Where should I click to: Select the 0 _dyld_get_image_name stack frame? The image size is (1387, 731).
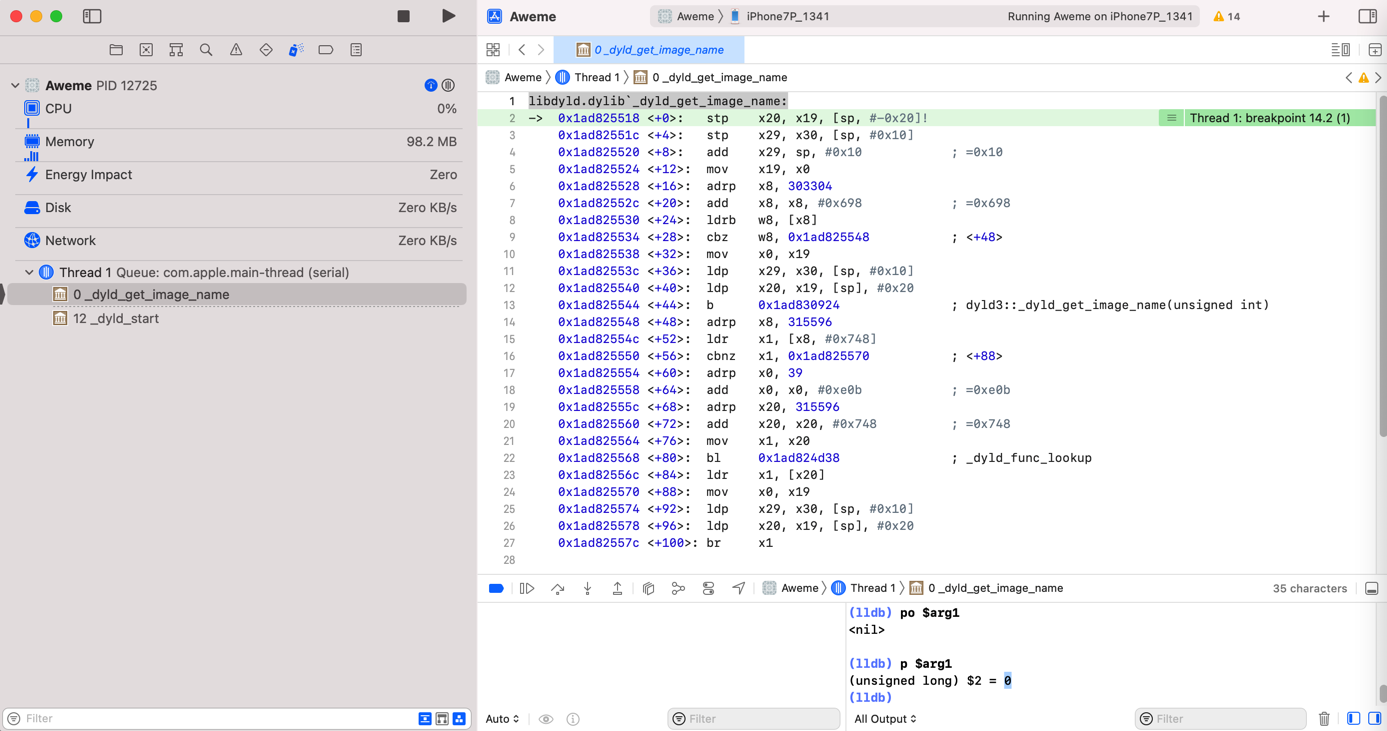coord(237,294)
